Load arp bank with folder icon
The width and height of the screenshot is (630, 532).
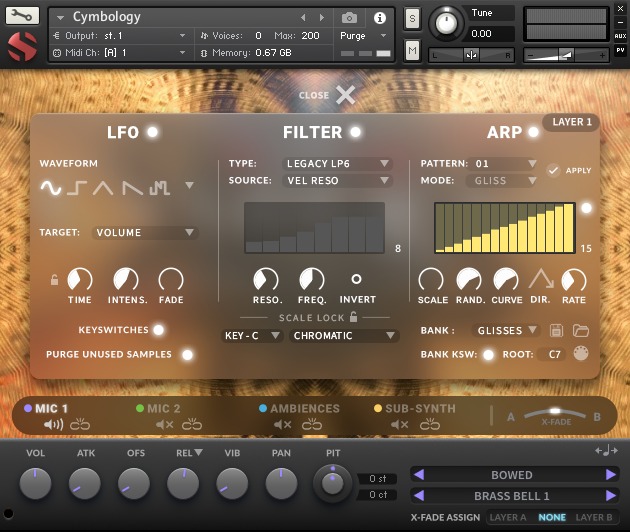tap(581, 330)
